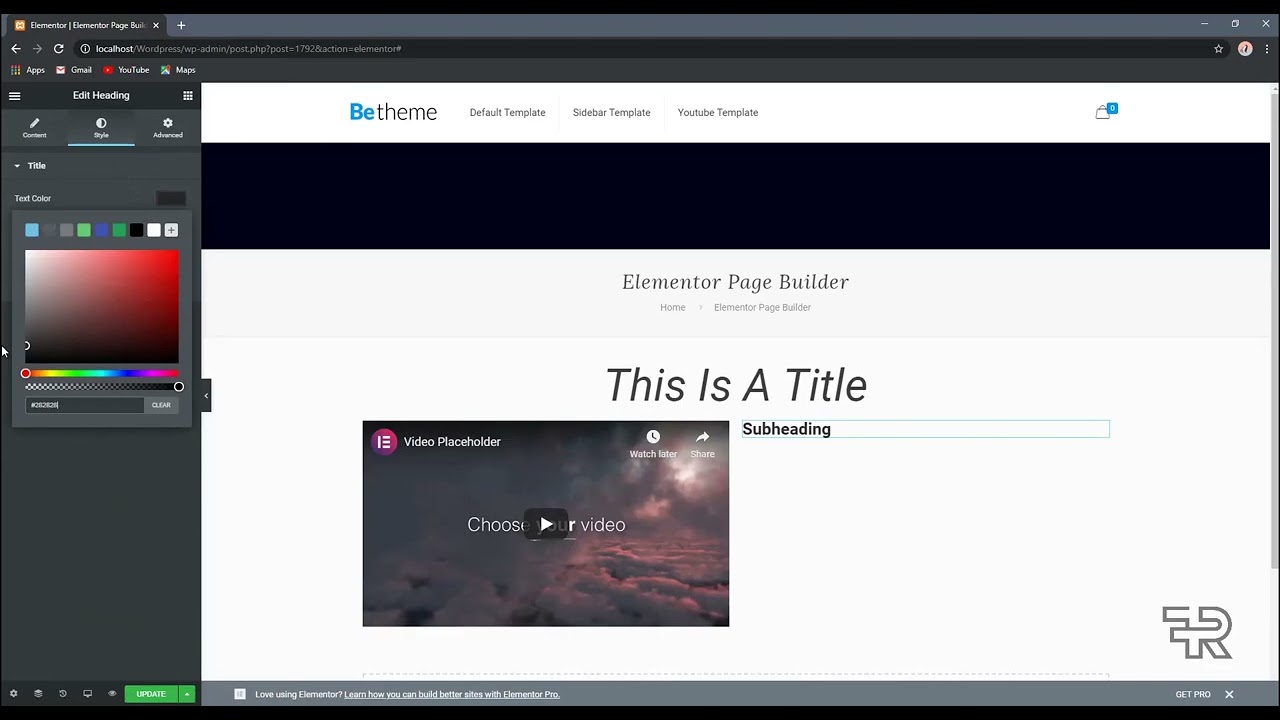This screenshot has width=1280, height=720.
Task: Click the hex color input field
Action: 85,405
